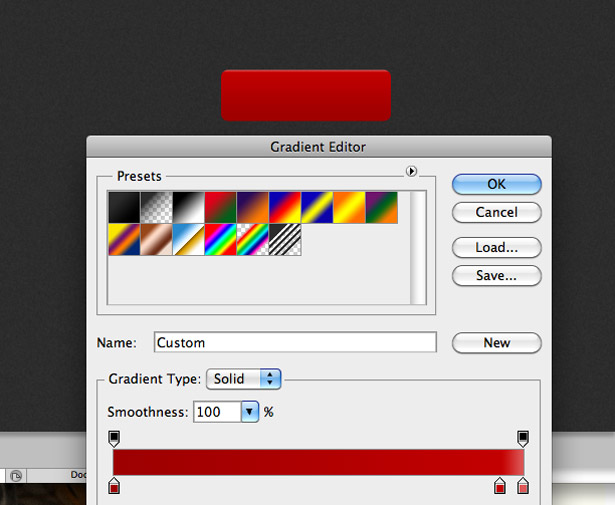
Task: Select the rightmost light red color stop
Action: pos(523,485)
